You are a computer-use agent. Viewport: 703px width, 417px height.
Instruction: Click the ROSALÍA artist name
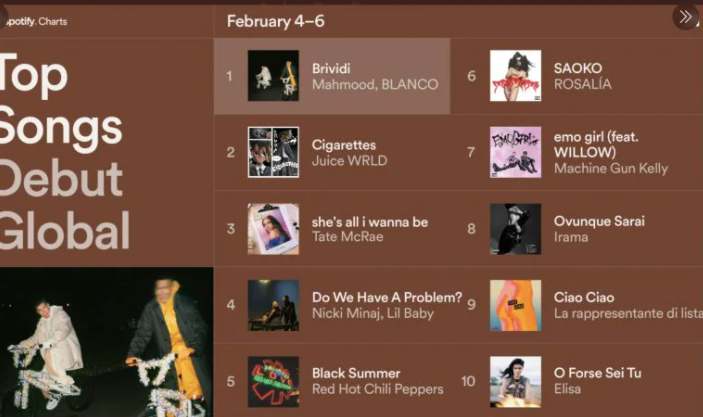point(582,85)
